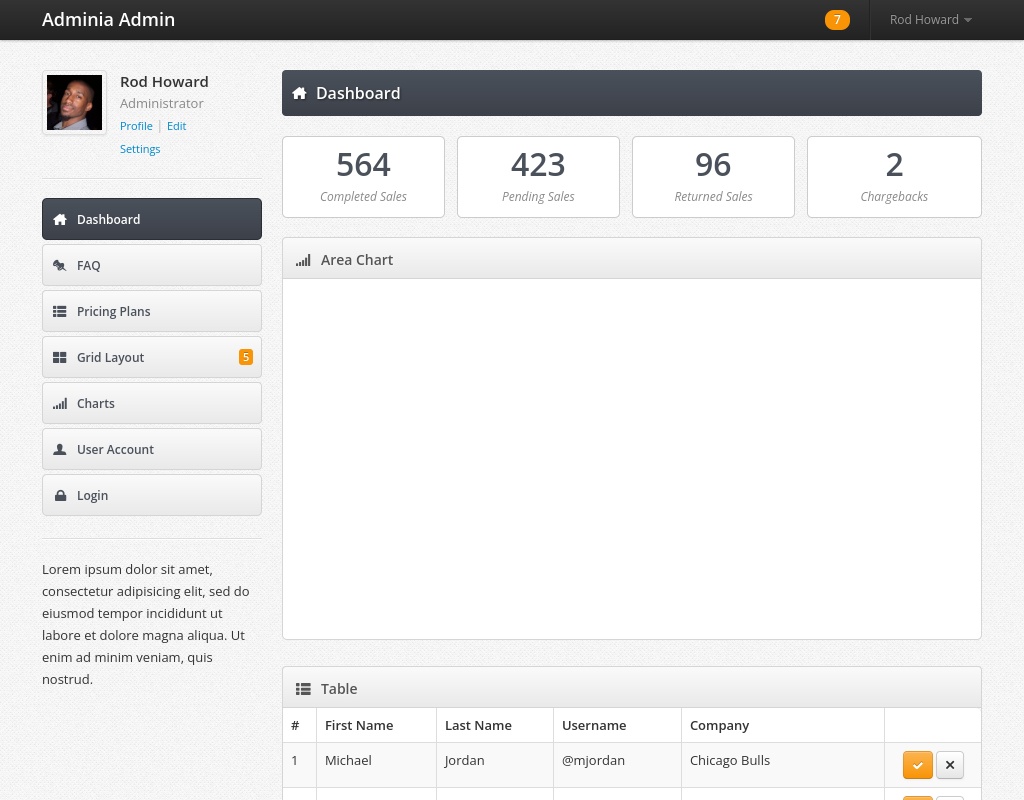Open the Settings link

click(x=140, y=149)
